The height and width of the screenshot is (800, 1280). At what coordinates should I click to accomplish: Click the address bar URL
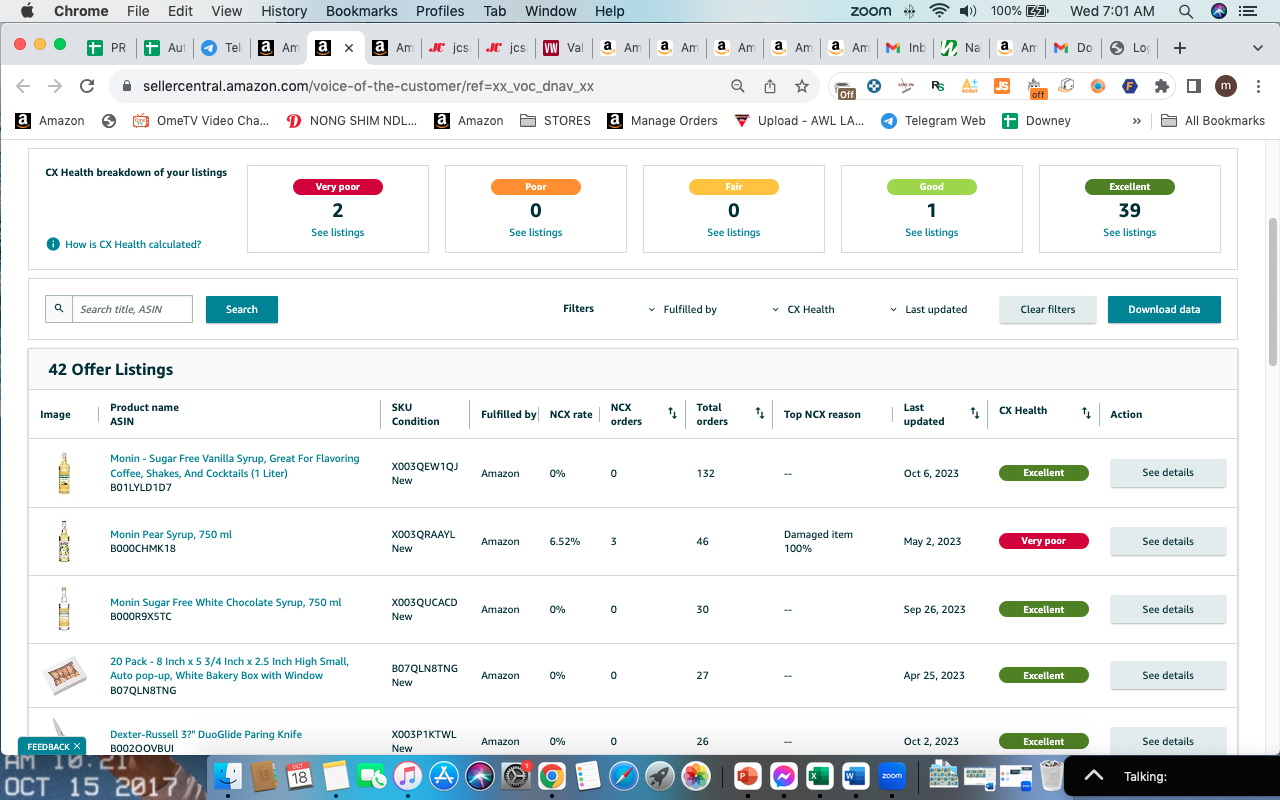point(368,86)
